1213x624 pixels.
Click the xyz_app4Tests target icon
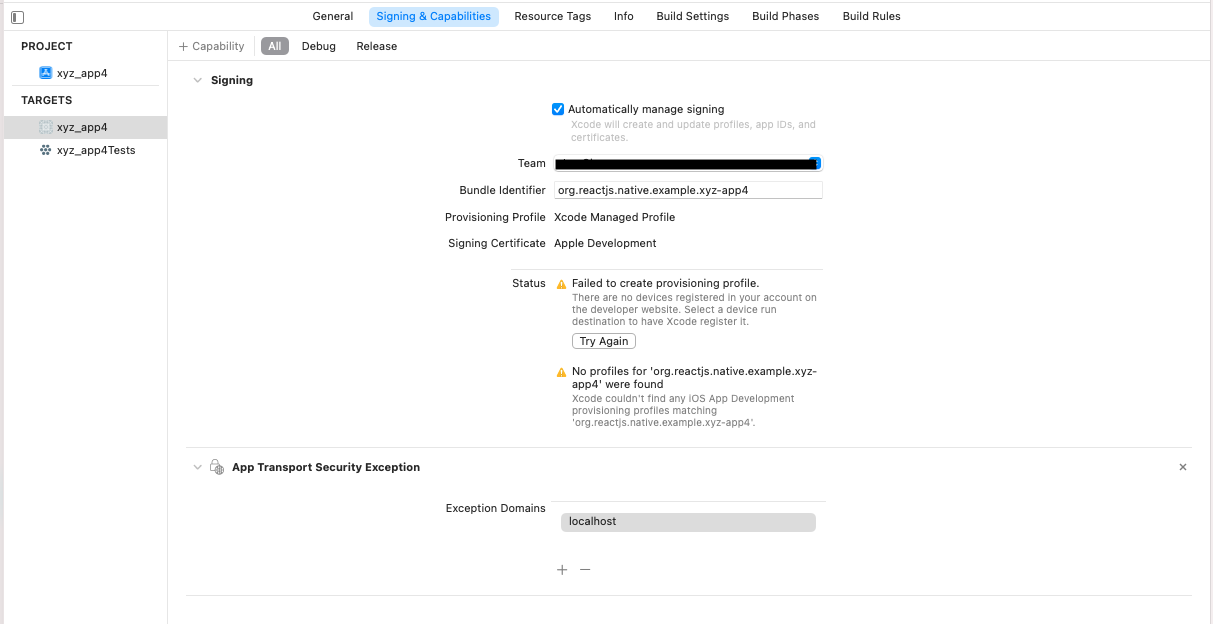45,150
